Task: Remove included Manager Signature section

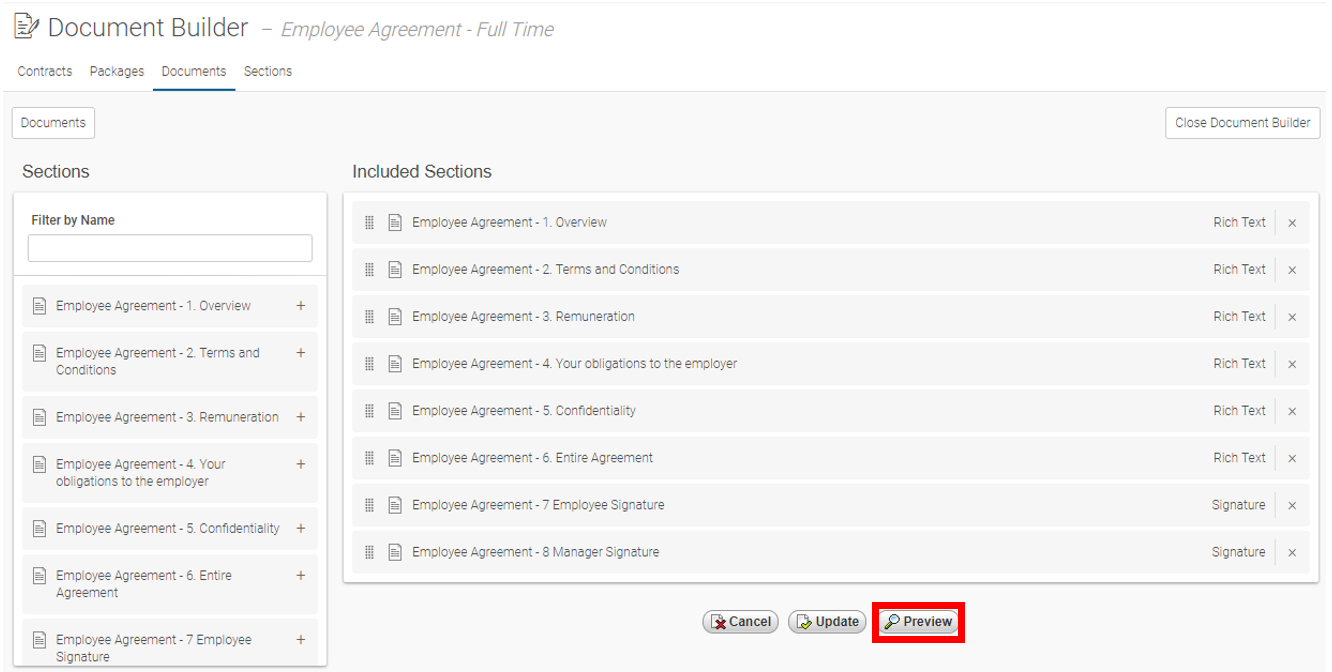Action: [x=1292, y=552]
